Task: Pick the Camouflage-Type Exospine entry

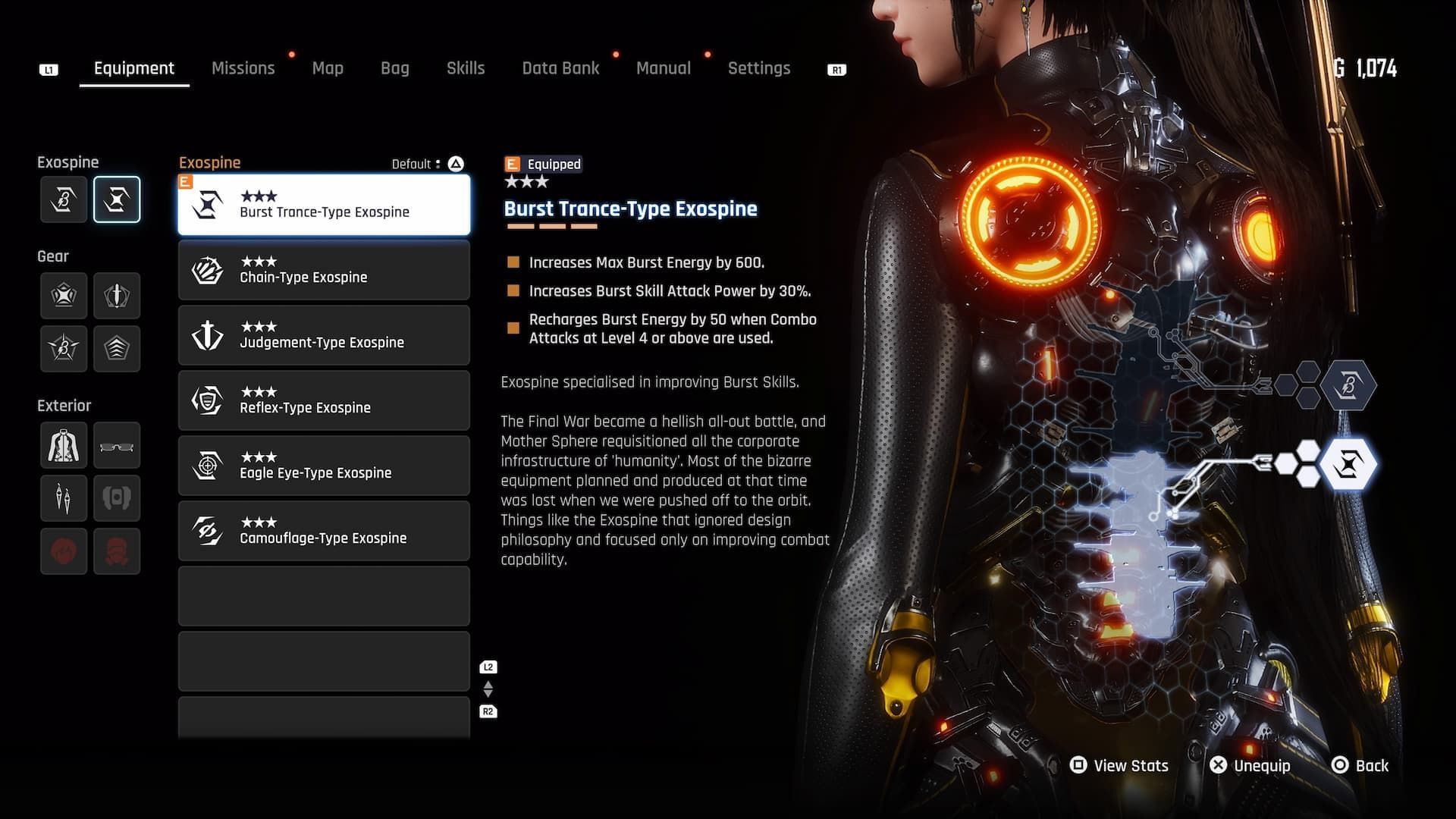Action: click(x=324, y=531)
